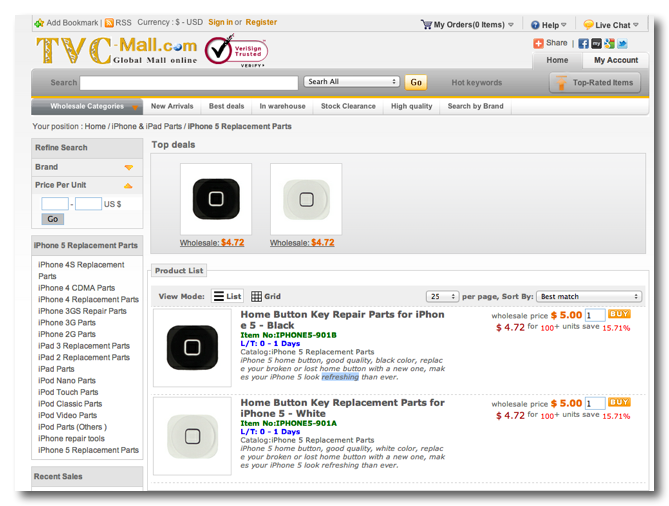Click the Product List tab

click(179, 270)
